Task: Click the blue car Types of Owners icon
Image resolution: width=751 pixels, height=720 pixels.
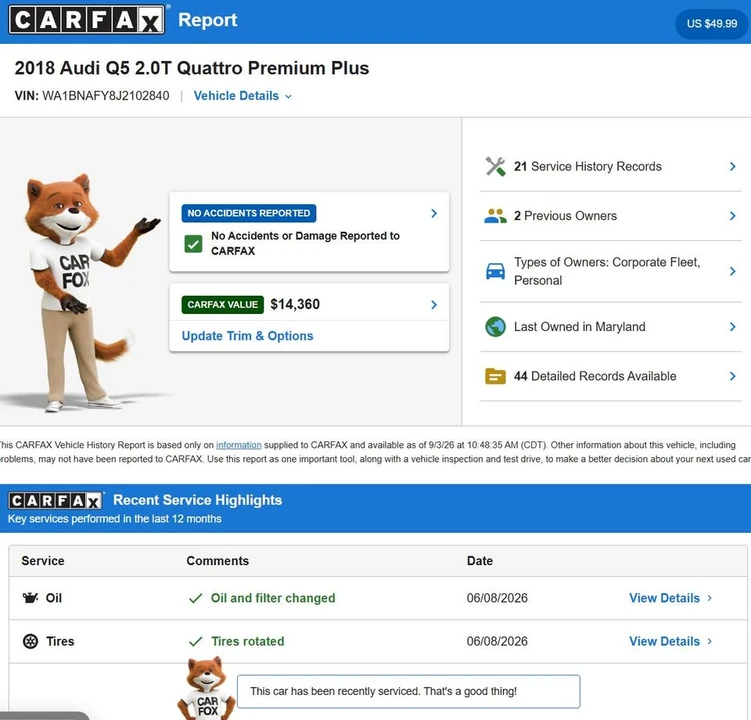Action: (495, 271)
